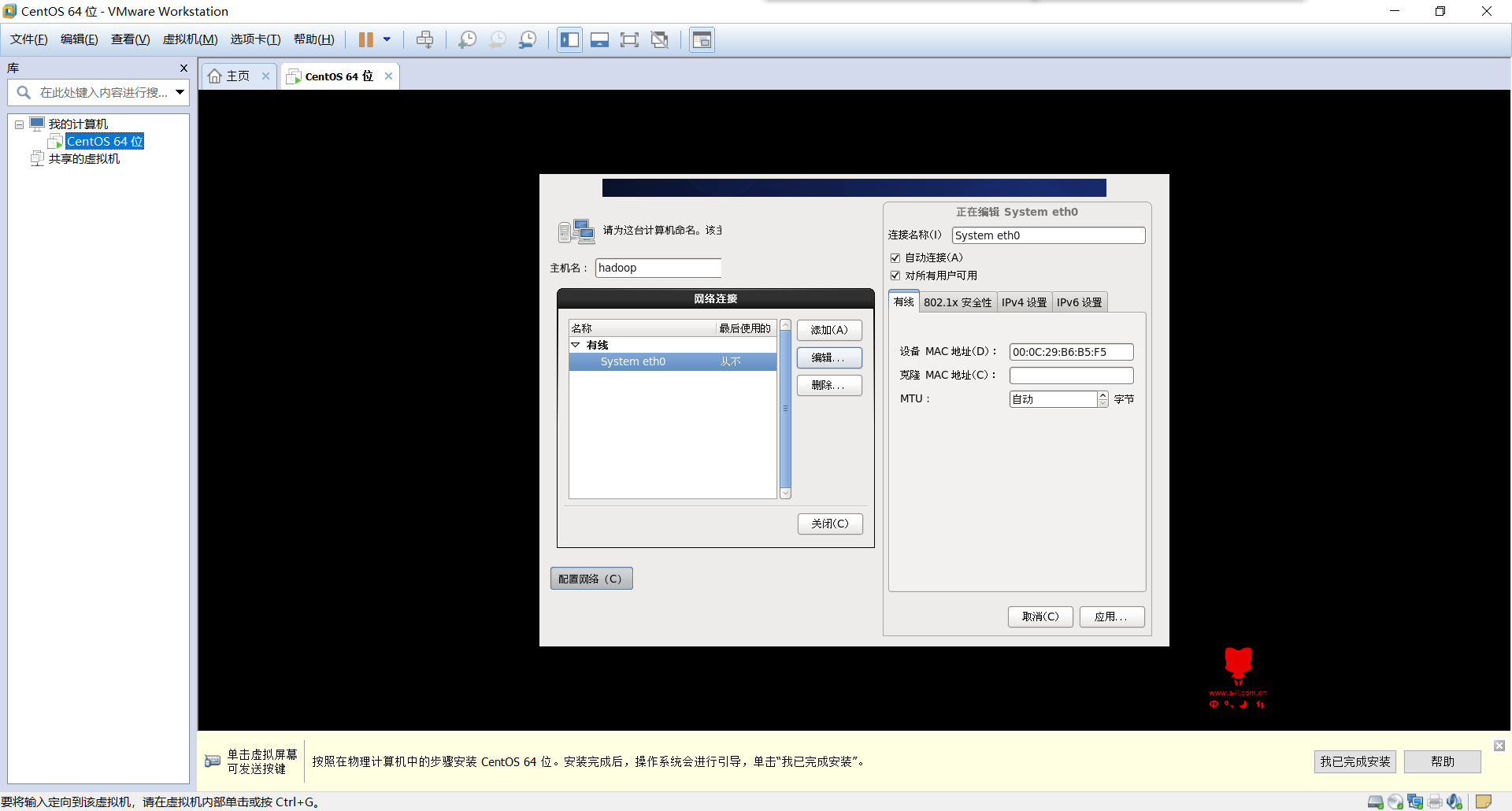Click the 设备 MAC 地址 input field
The height and width of the screenshot is (811, 1512).
pyautogui.click(x=1072, y=352)
